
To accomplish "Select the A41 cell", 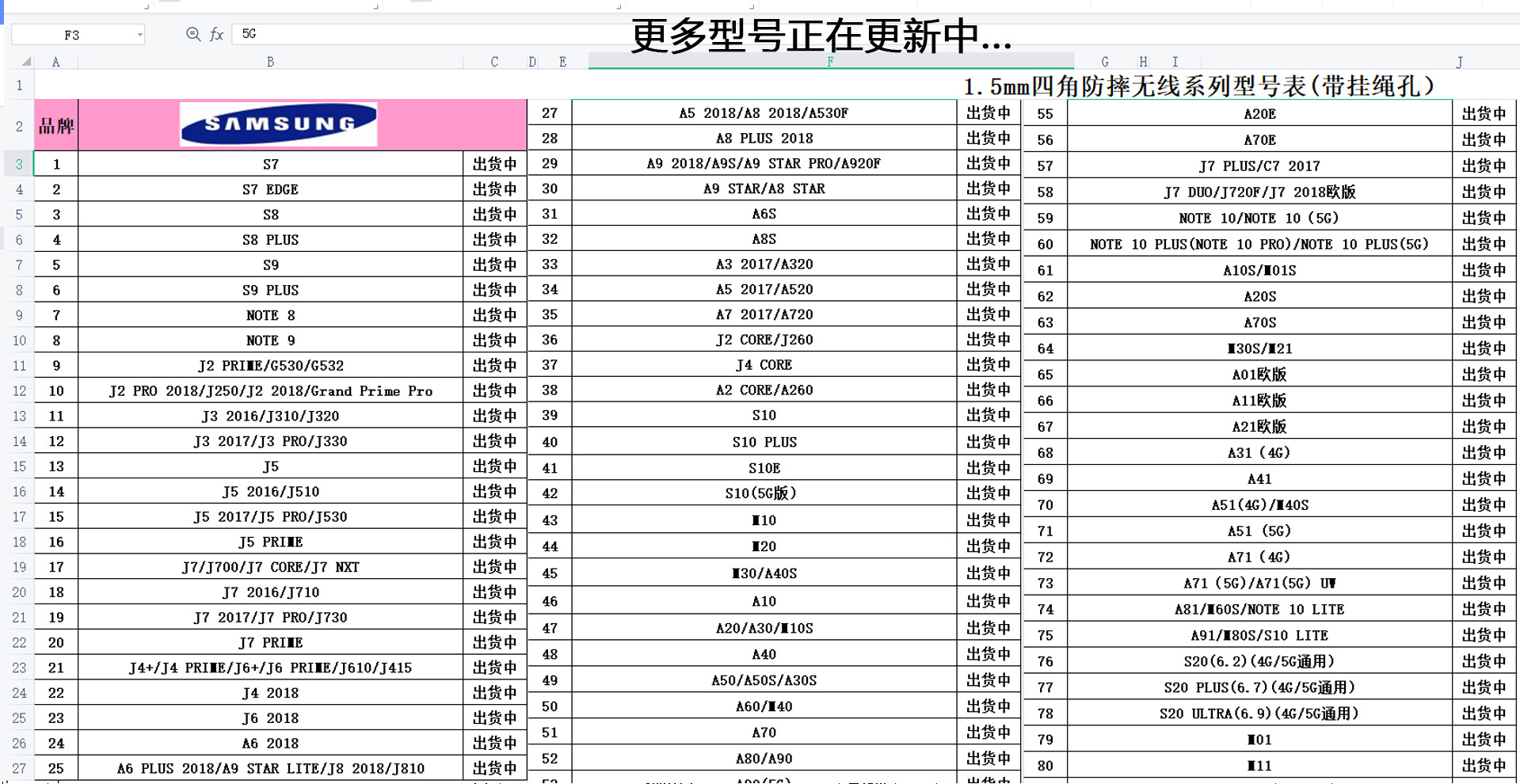I will coord(1259,479).
